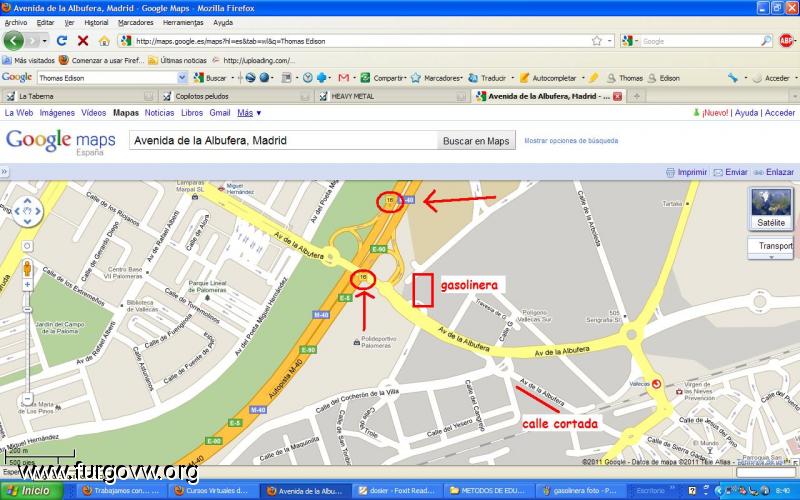Zoom in with the plus button
This screenshot has width=800, height=500.
pos(27,285)
